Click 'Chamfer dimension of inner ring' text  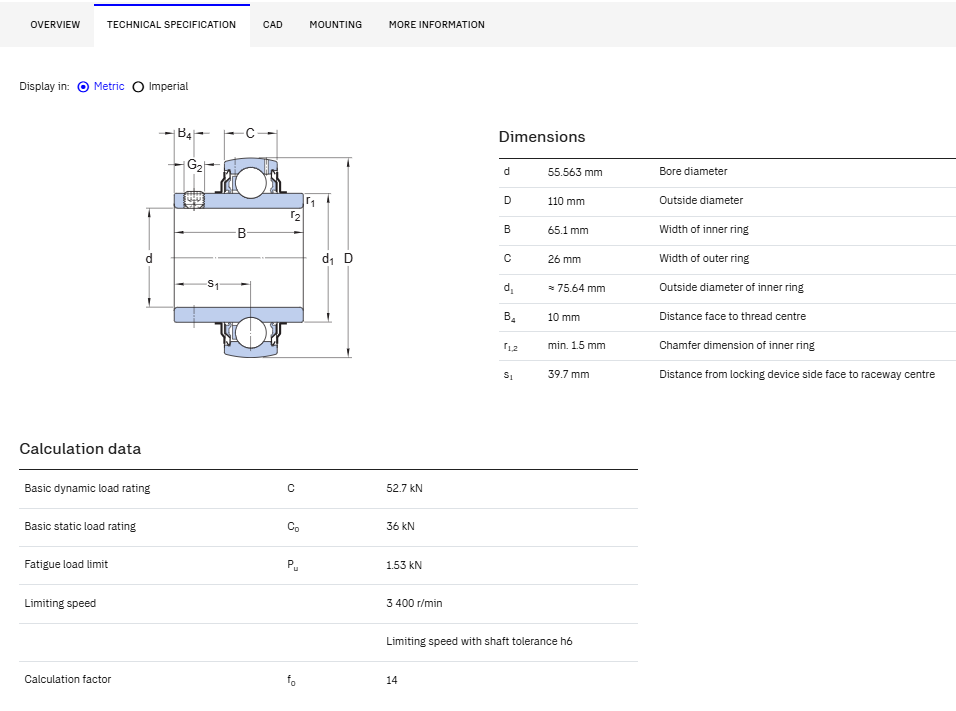click(x=737, y=345)
